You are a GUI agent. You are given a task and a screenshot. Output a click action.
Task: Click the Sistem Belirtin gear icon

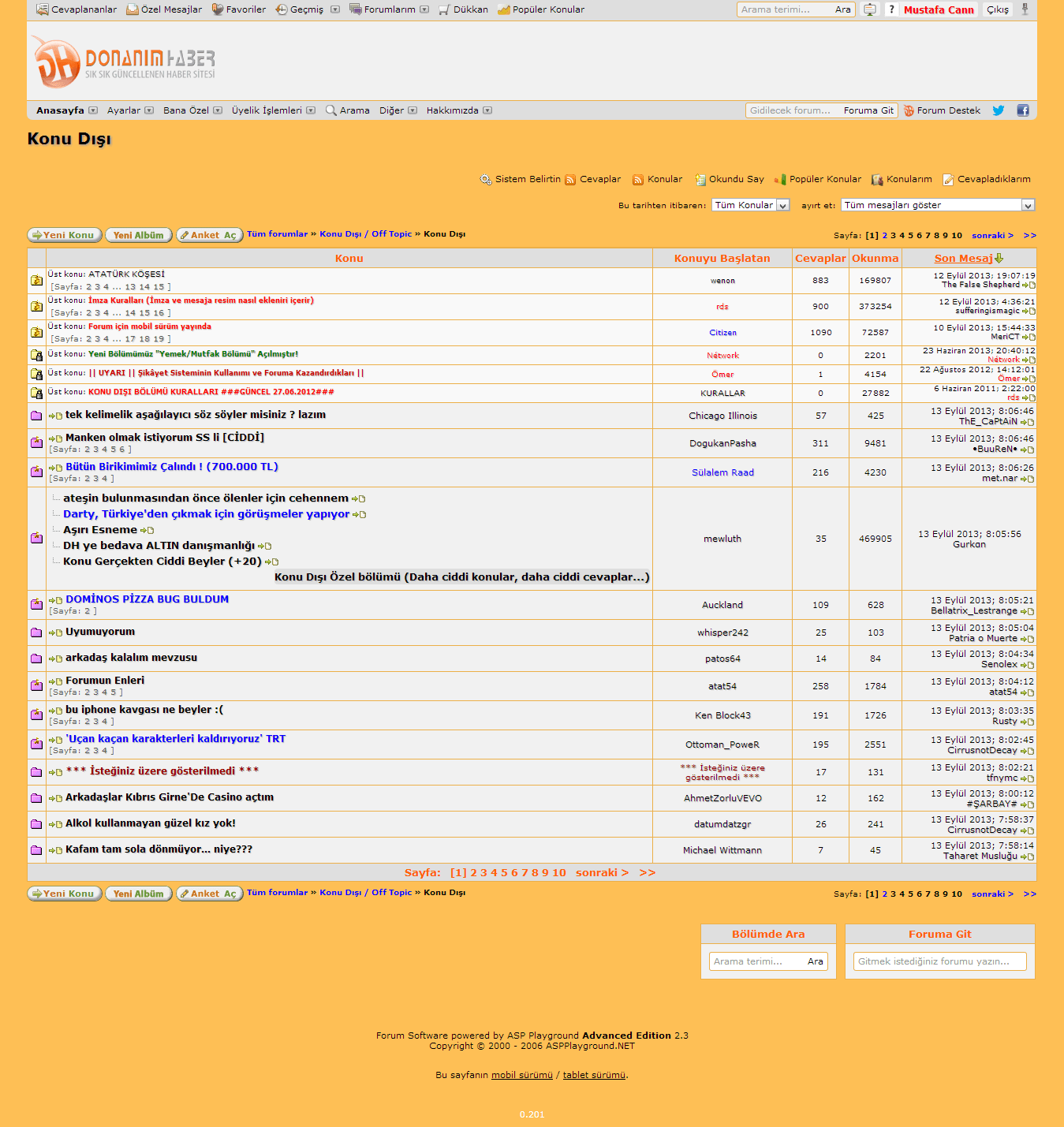[486, 180]
